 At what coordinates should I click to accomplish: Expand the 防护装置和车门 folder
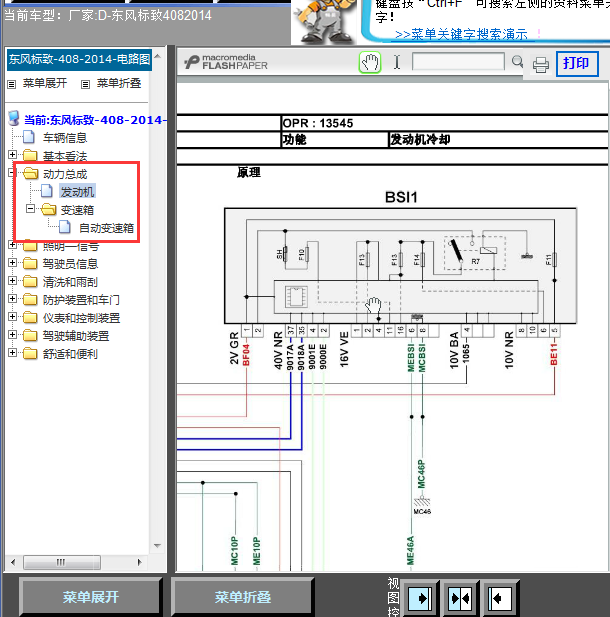tap(12, 299)
